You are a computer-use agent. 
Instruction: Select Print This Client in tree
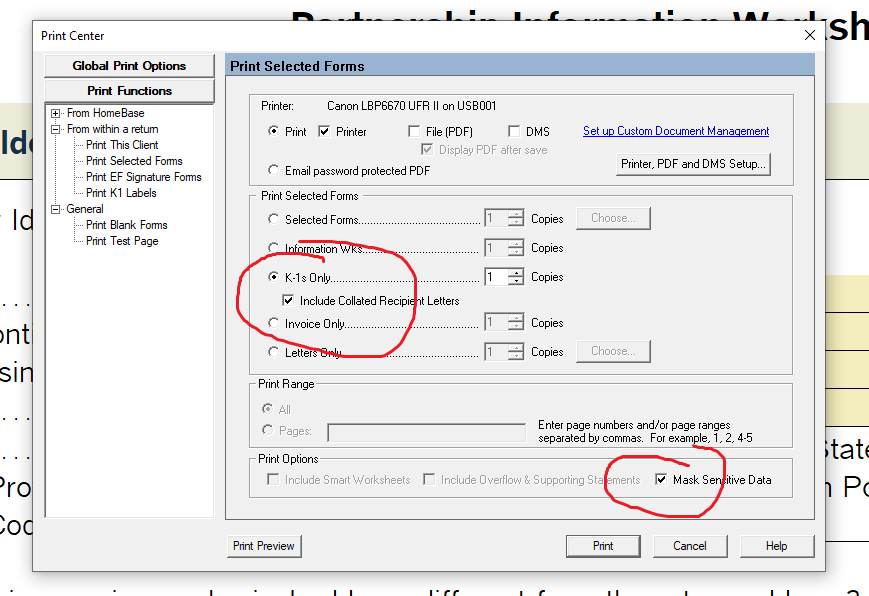[x=121, y=145]
